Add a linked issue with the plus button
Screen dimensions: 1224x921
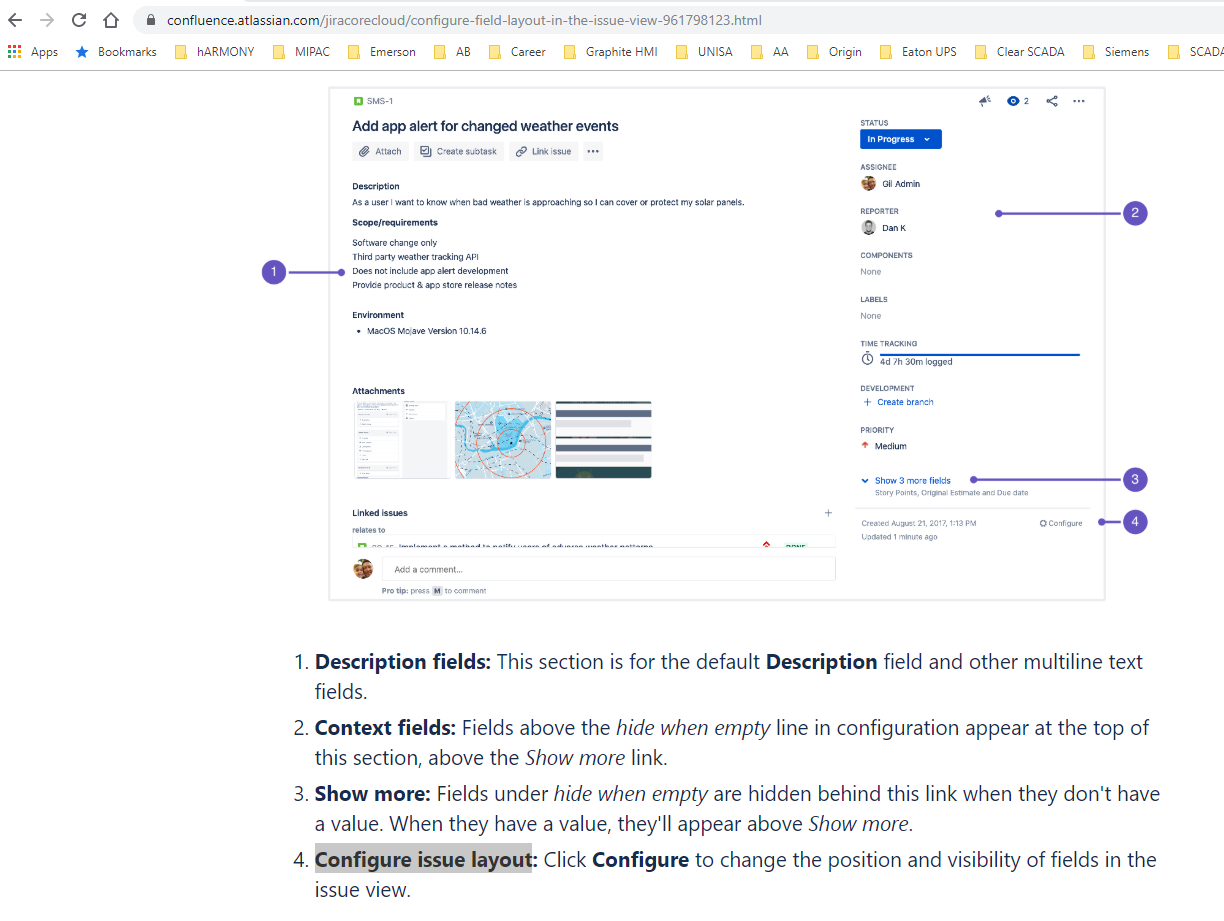828,512
